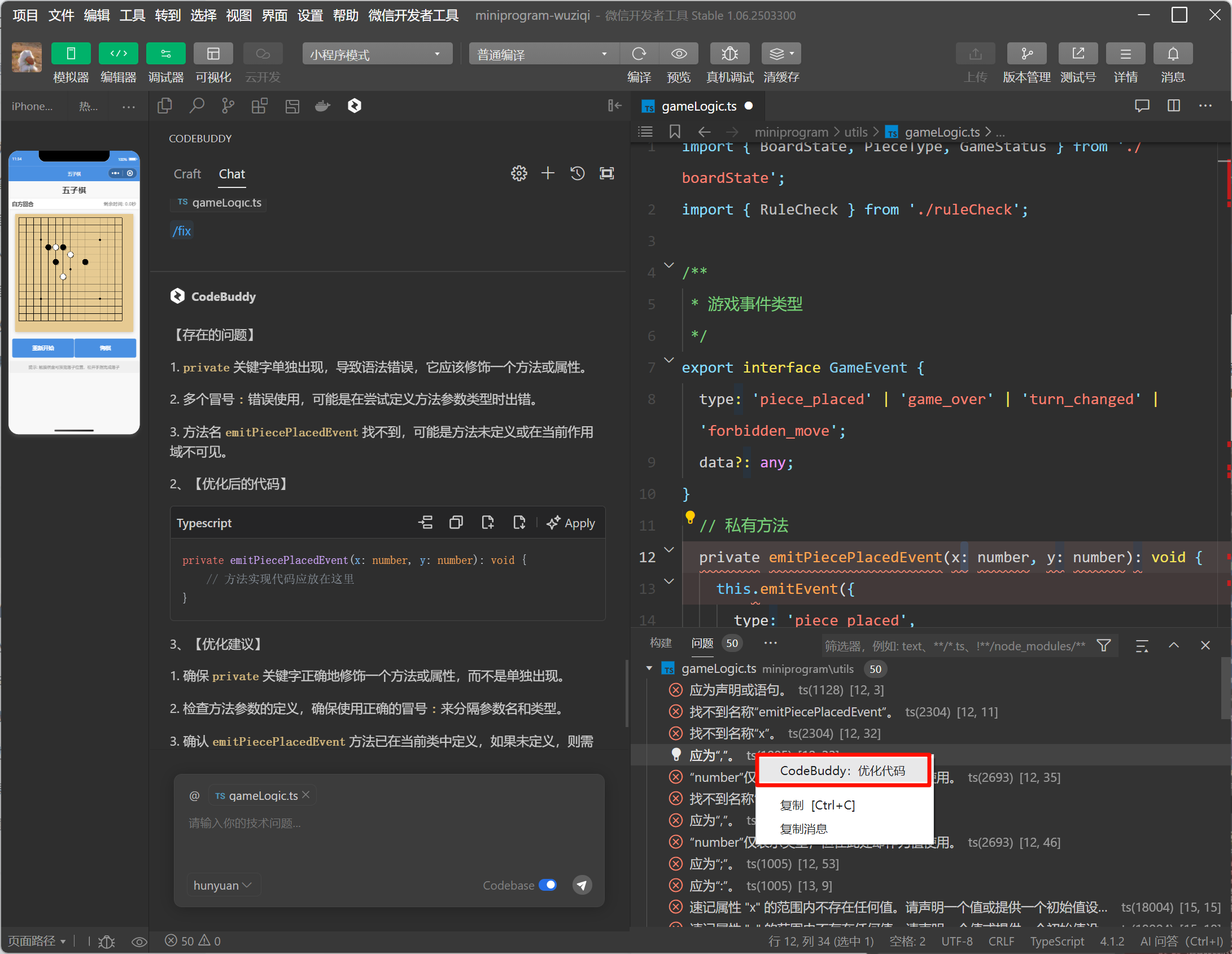Screen dimensions: 1232x954
Task: Click the search magnifier icon in sidebar
Action: 196,106
